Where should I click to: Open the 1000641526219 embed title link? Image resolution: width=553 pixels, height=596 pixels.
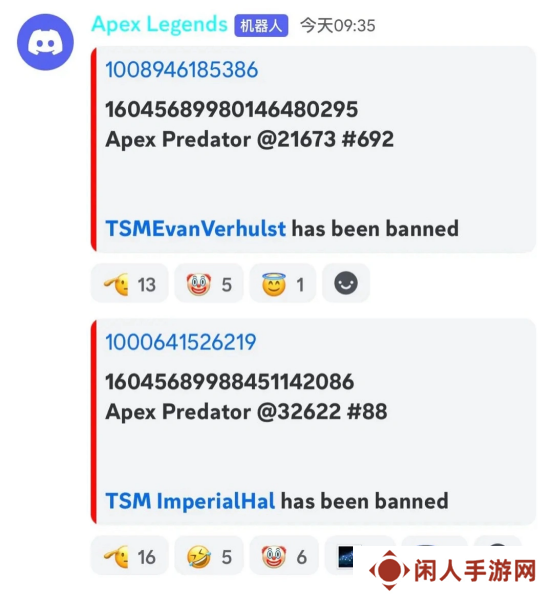(181, 342)
